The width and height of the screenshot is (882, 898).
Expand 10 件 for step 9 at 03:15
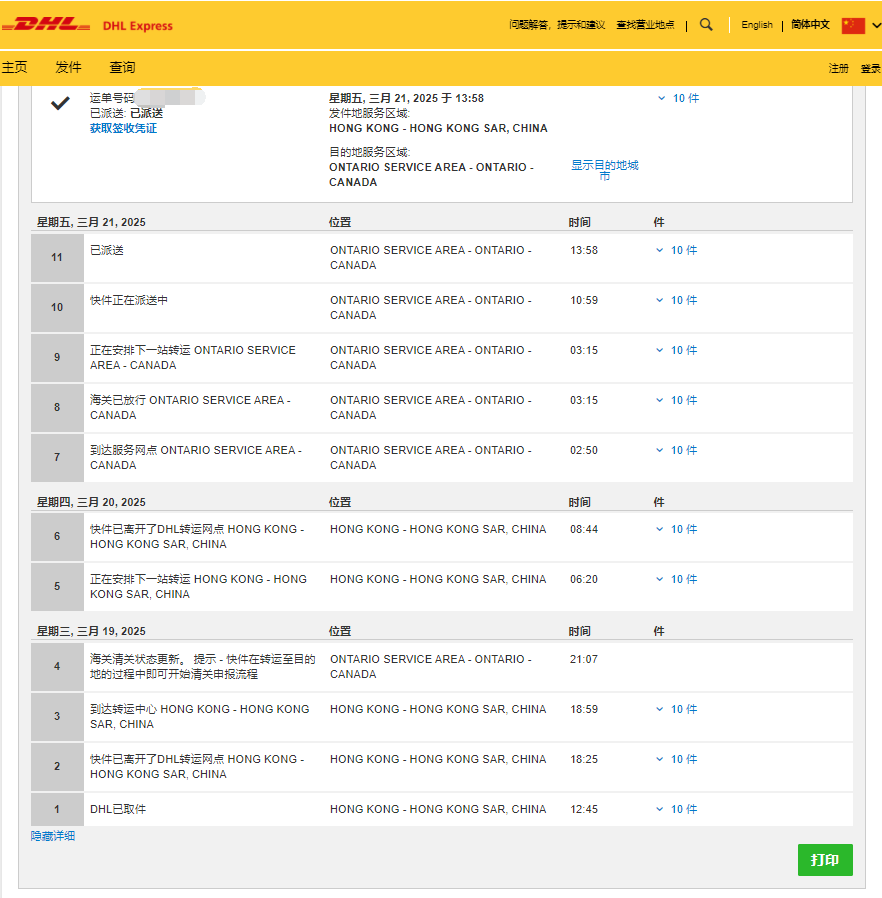point(677,350)
